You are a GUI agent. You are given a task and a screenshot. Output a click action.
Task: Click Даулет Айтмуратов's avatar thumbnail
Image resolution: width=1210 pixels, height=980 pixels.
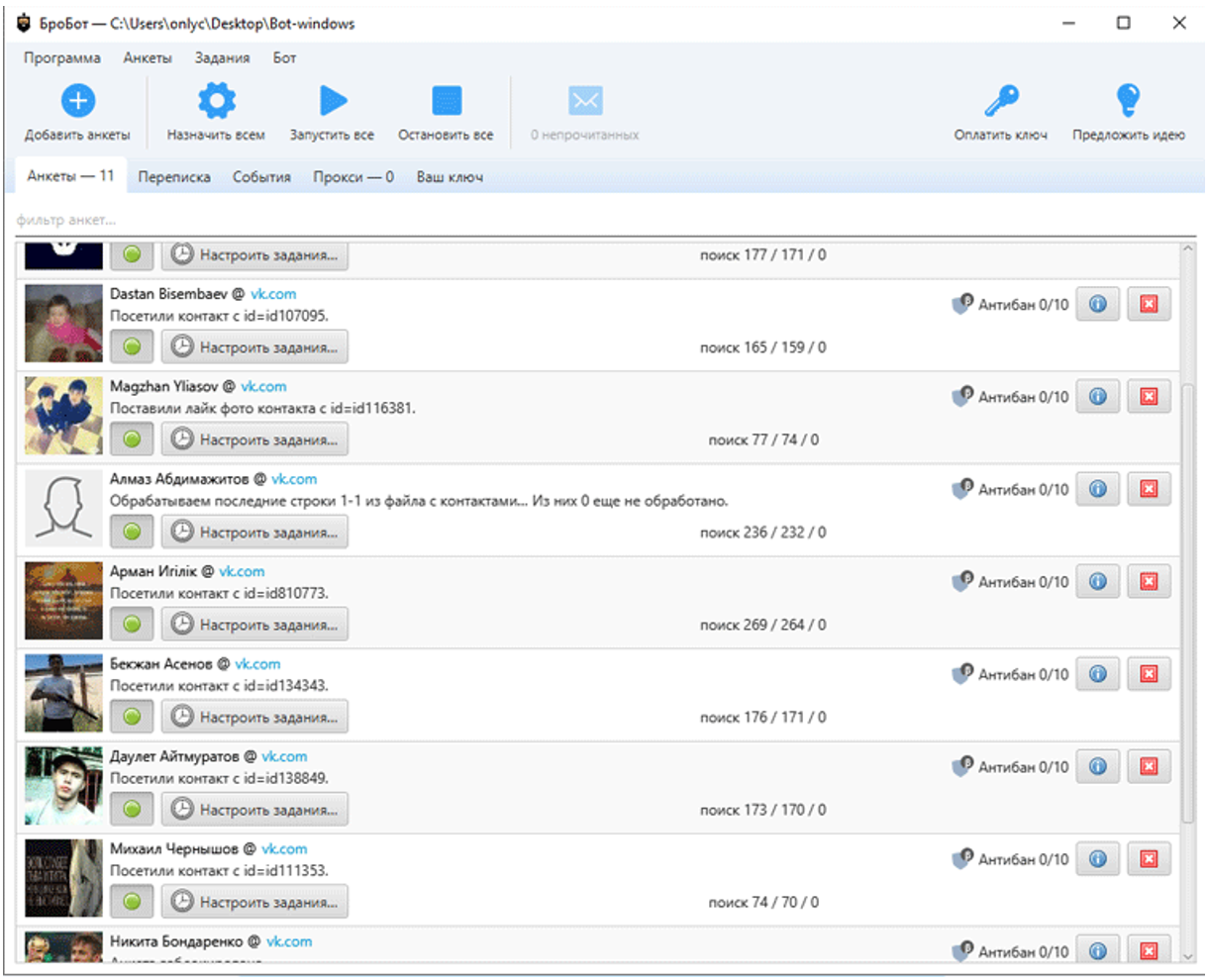pos(63,786)
